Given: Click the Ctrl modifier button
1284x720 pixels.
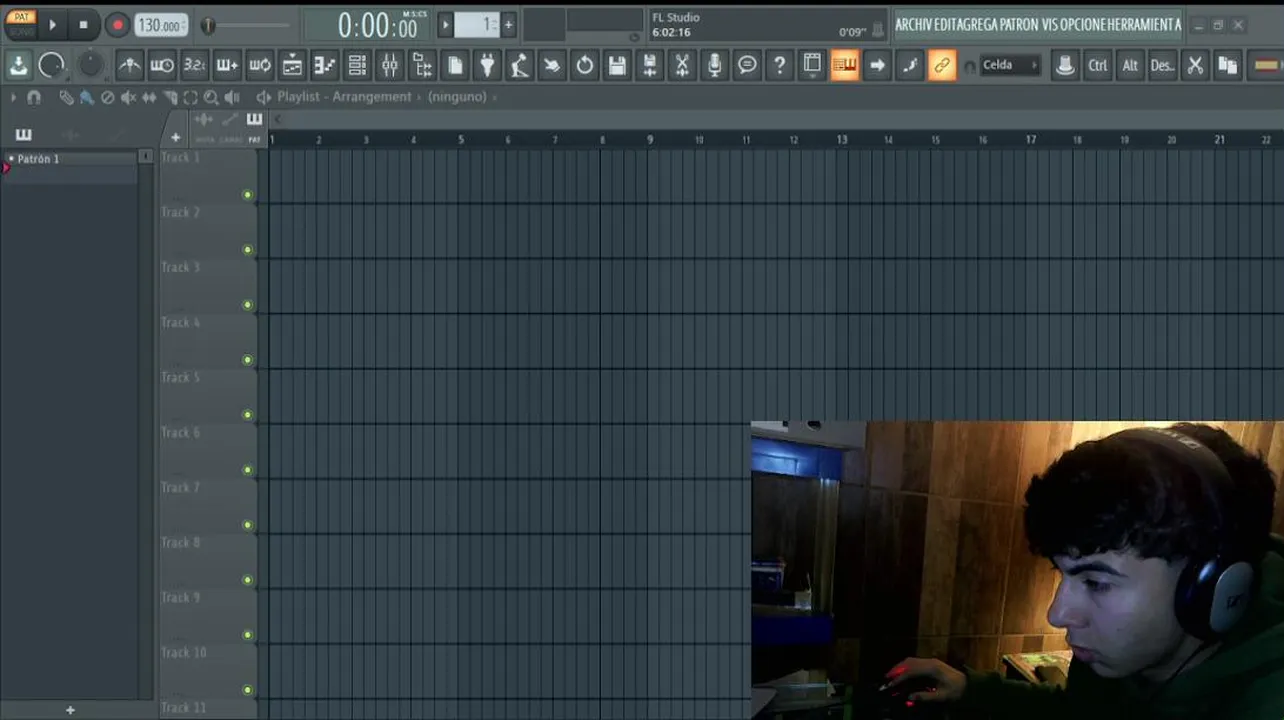Looking at the screenshot, I should click(x=1097, y=65).
